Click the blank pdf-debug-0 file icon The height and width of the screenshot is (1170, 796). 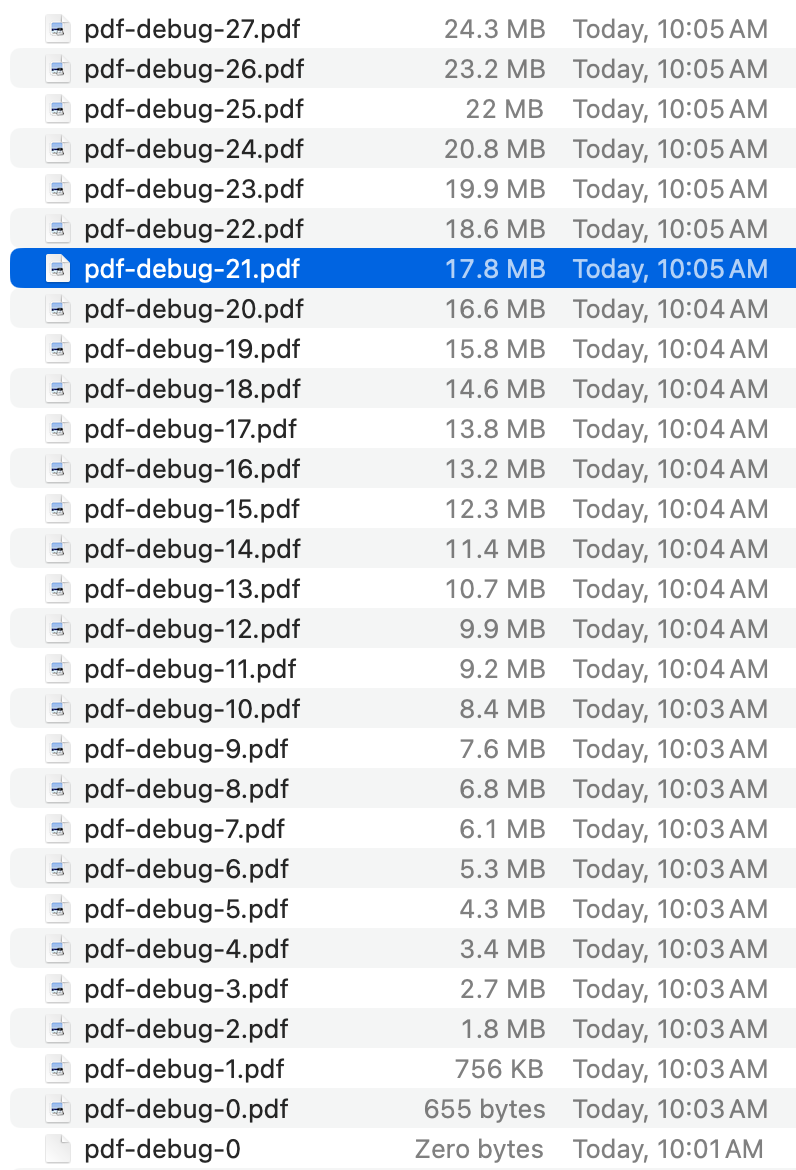[x=57, y=1149]
